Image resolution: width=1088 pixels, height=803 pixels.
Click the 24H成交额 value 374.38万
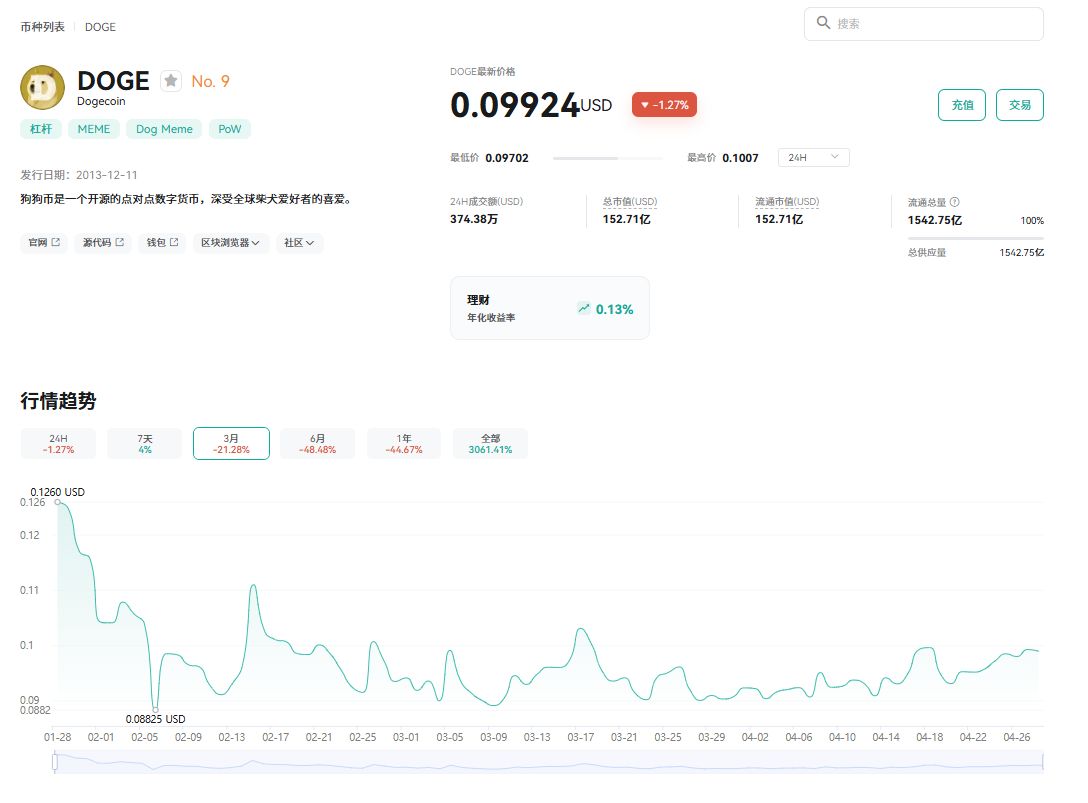(x=474, y=219)
